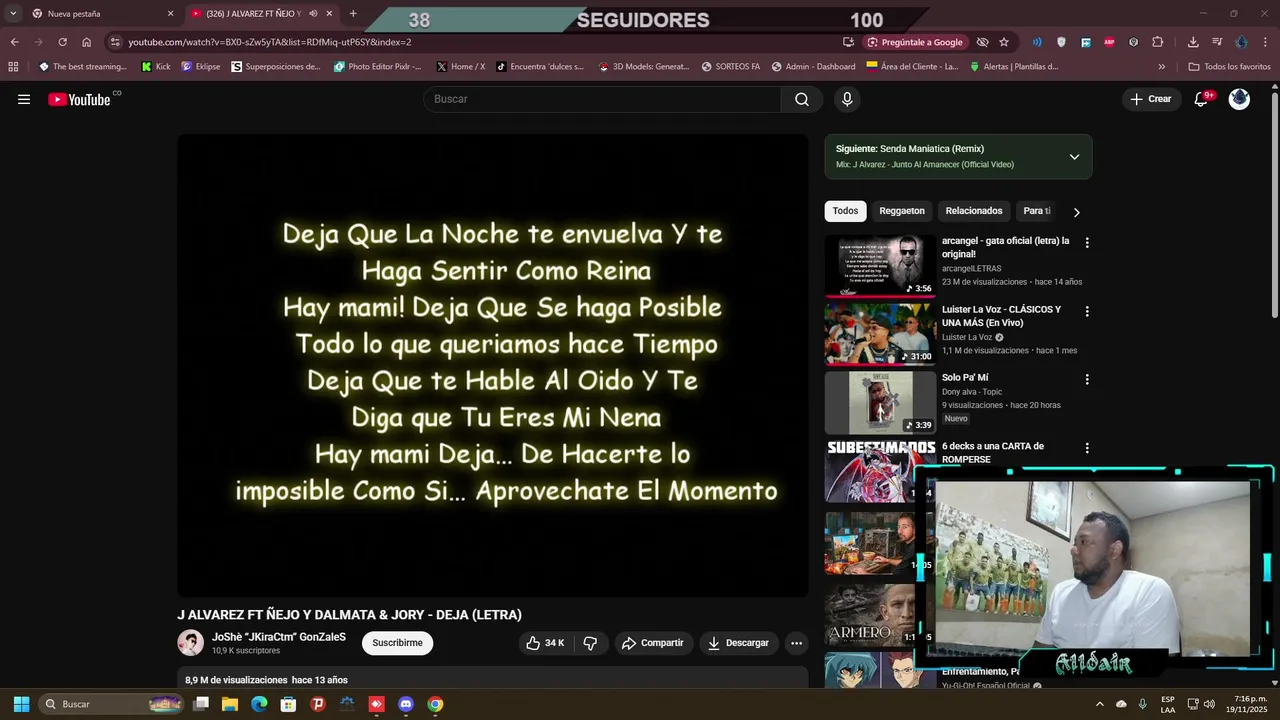Screen dimensions: 1280x720
Task: View site information in address bar
Action: coord(115,42)
